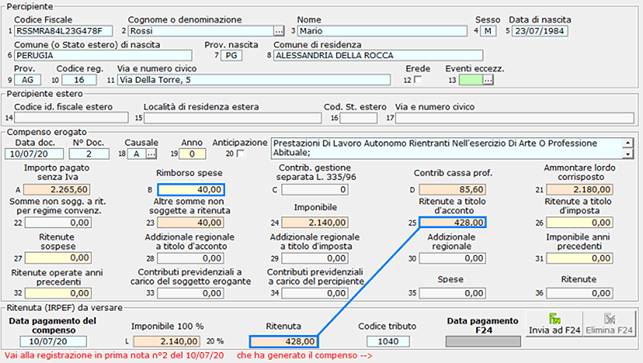Open Eventi eccezz. ellipsis button
Image resolution: width=643 pixels, height=363 pixels.
[x=488, y=80]
